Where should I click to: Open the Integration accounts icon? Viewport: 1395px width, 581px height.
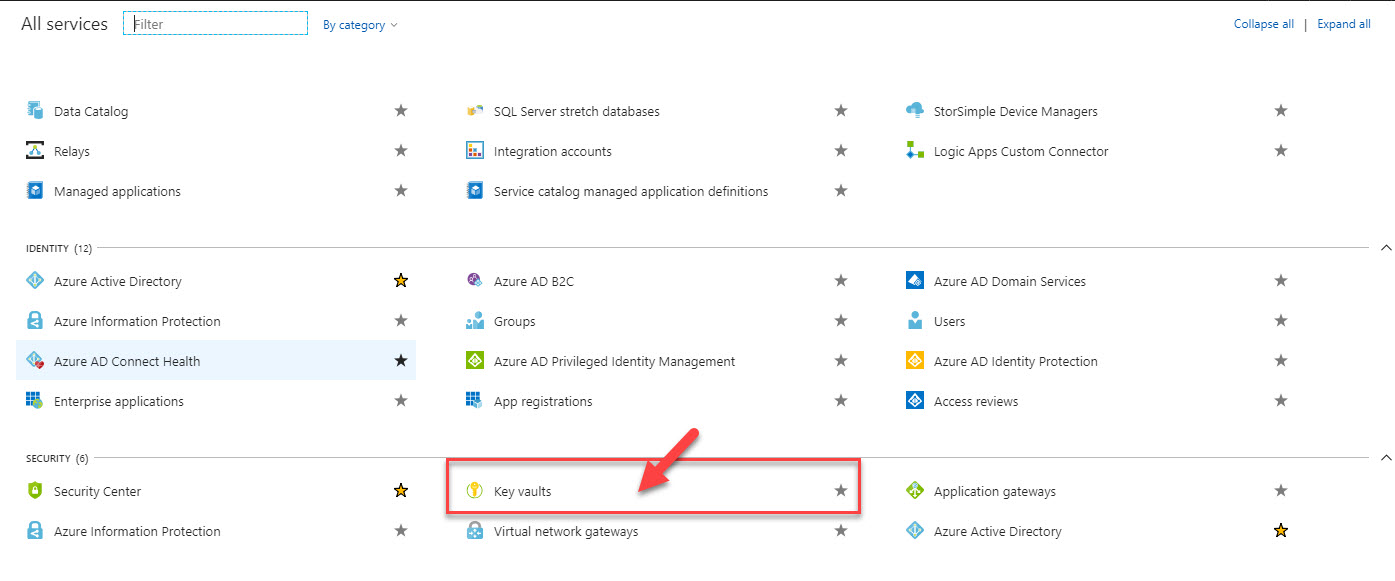coord(475,151)
